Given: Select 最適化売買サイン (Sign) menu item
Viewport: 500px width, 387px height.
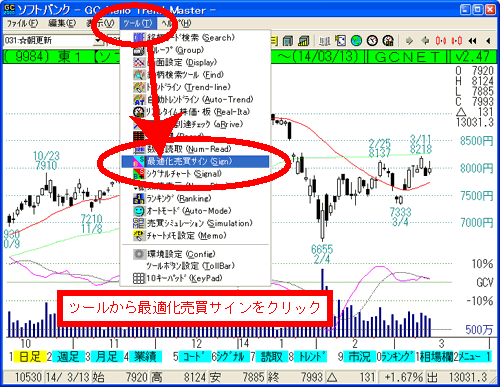Looking at the screenshot, I should pos(195,161).
